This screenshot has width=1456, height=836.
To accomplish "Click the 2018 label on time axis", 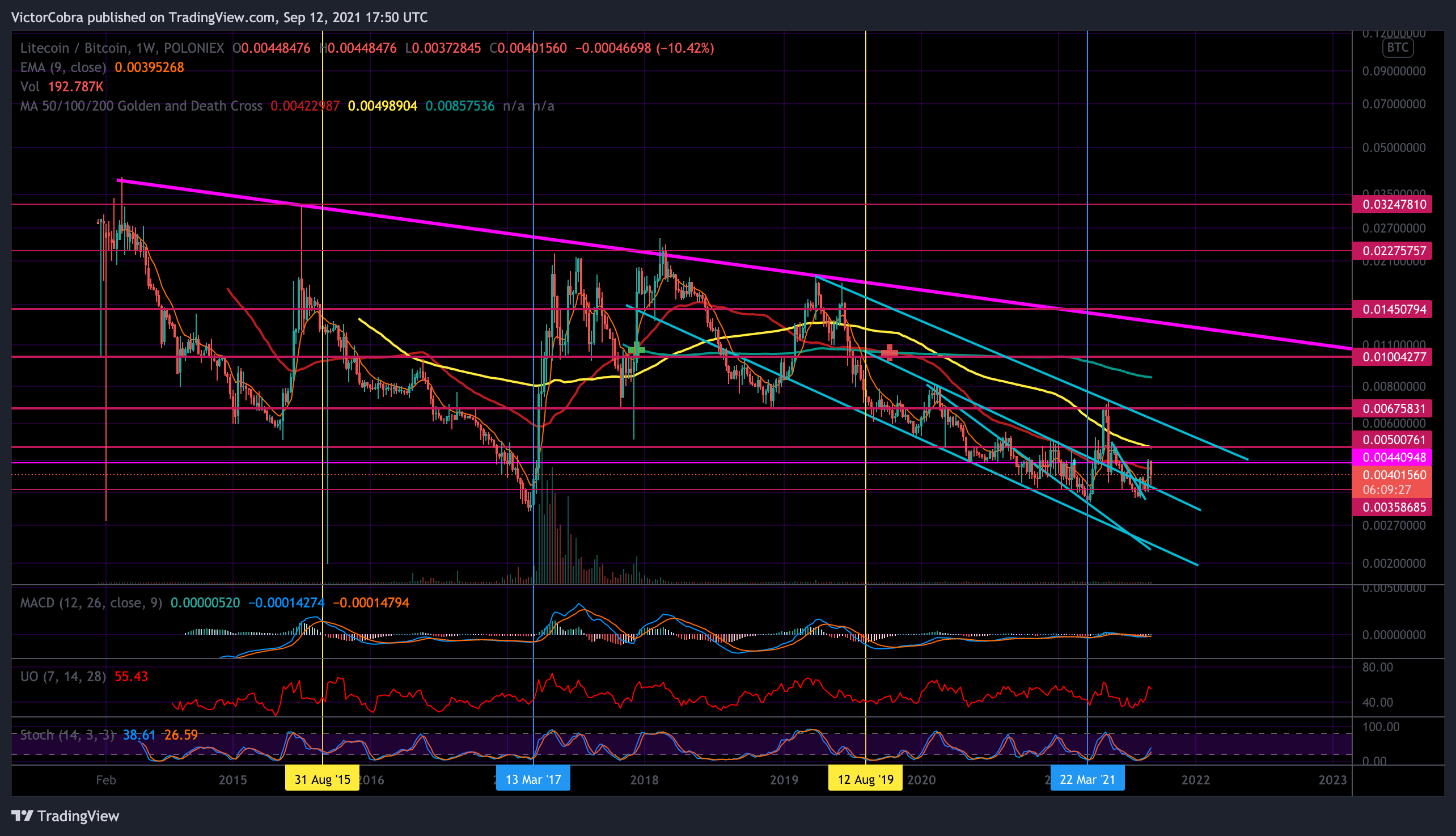I will (644, 780).
